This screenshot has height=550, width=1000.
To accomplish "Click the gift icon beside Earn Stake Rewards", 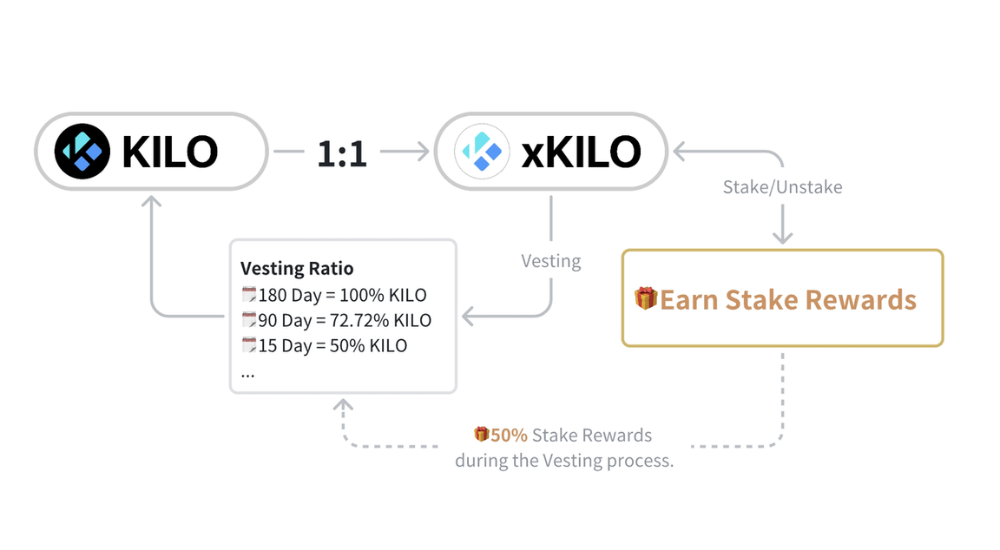I will (646, 298).
